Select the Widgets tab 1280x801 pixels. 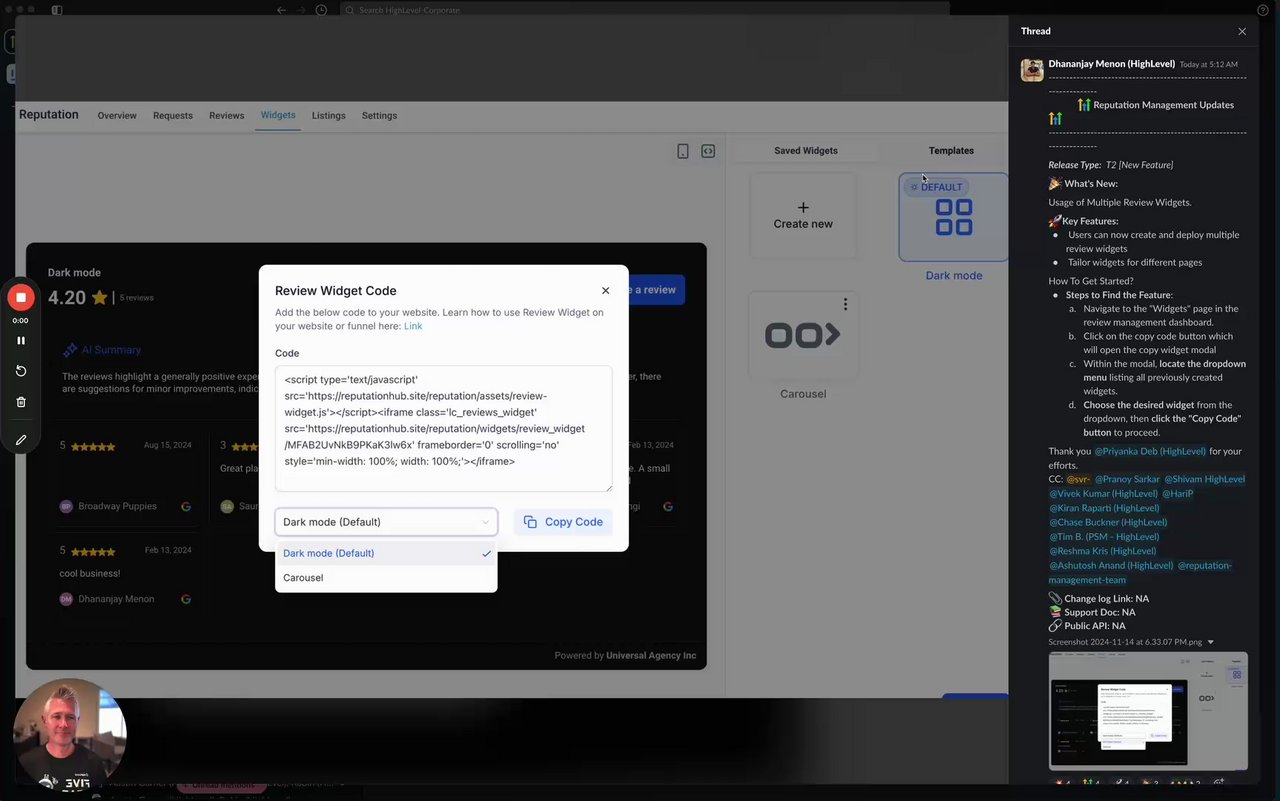click(x=278, y=115)
